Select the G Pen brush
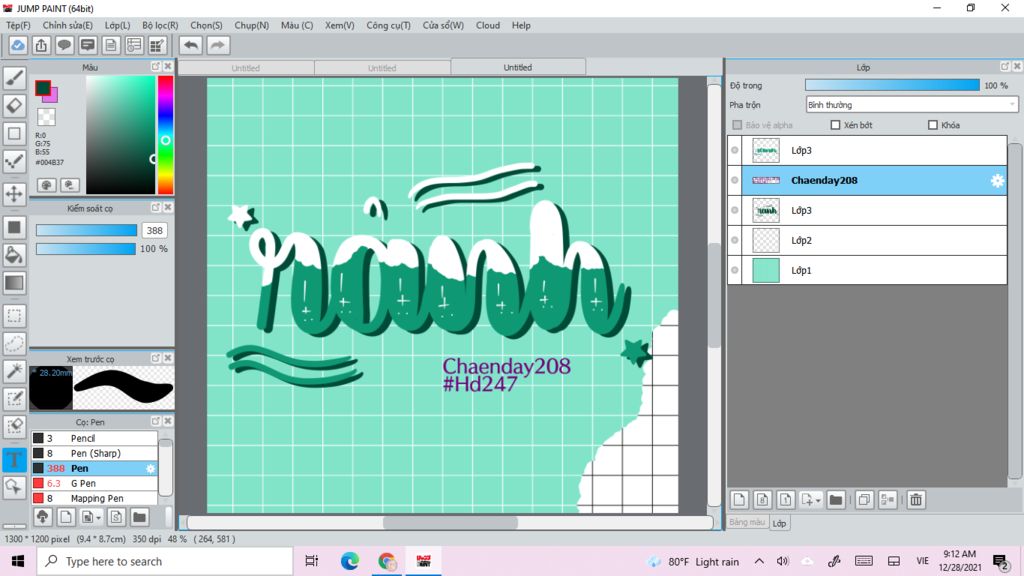Screen dimensions: 1024x576 (x=95, y=483)
